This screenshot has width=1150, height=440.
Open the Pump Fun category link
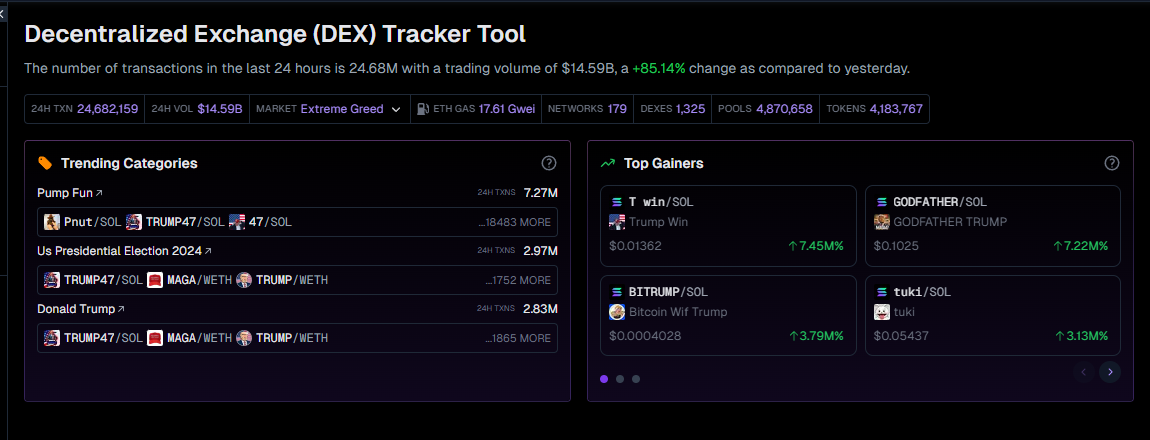[70, 193]
